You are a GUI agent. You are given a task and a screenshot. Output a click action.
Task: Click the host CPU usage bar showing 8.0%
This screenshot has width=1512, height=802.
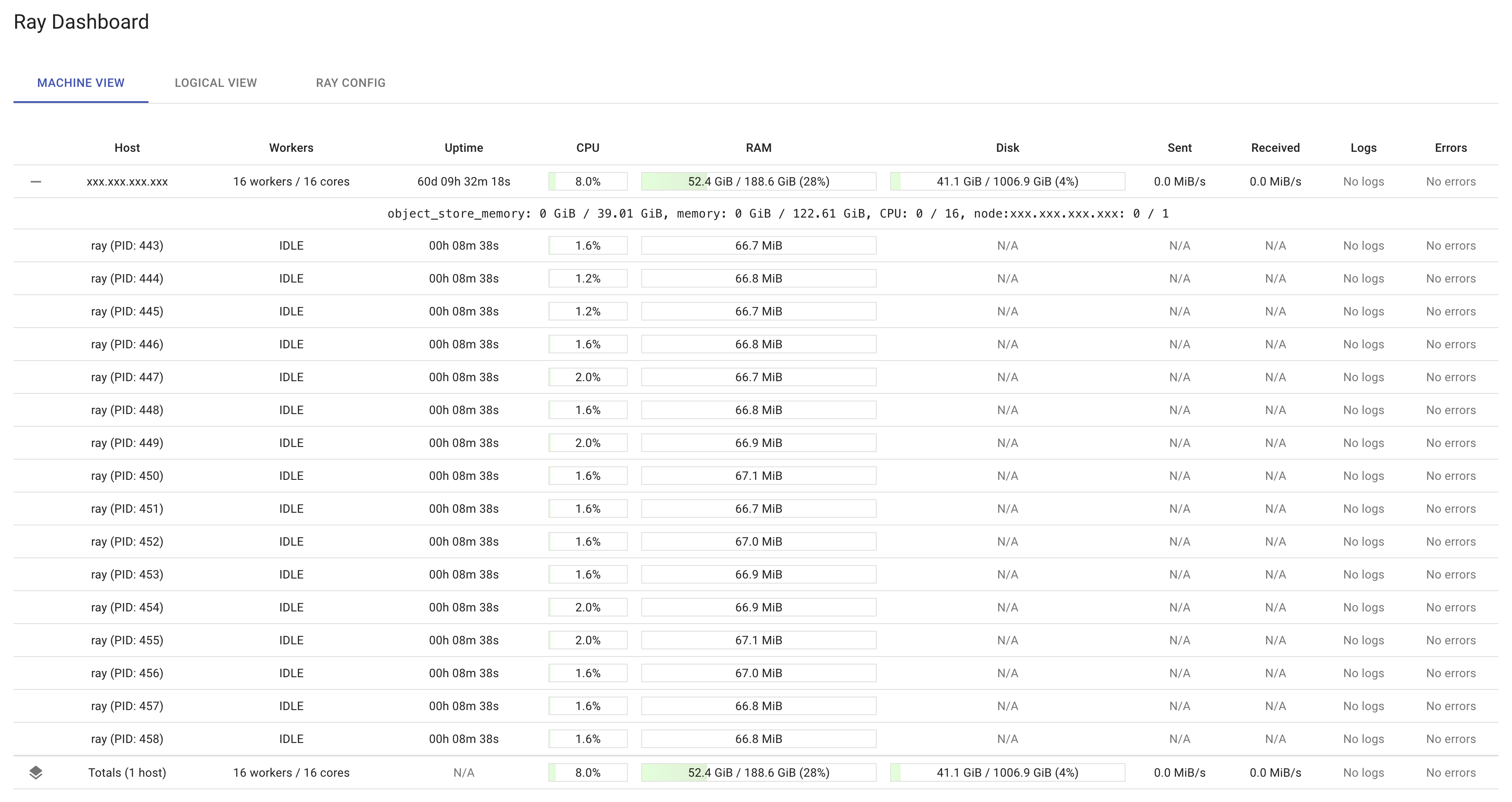[587, 181]
